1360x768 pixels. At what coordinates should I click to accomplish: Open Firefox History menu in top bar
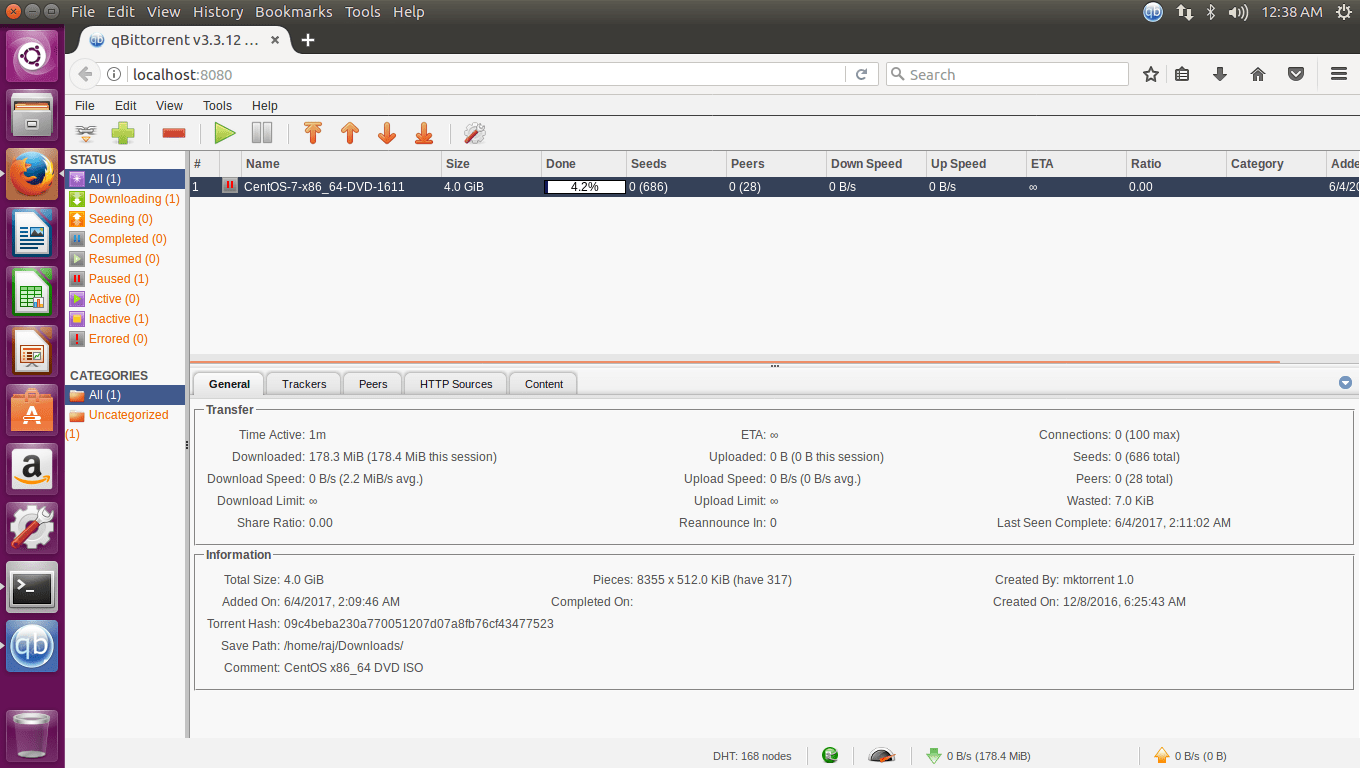[217, 12]
